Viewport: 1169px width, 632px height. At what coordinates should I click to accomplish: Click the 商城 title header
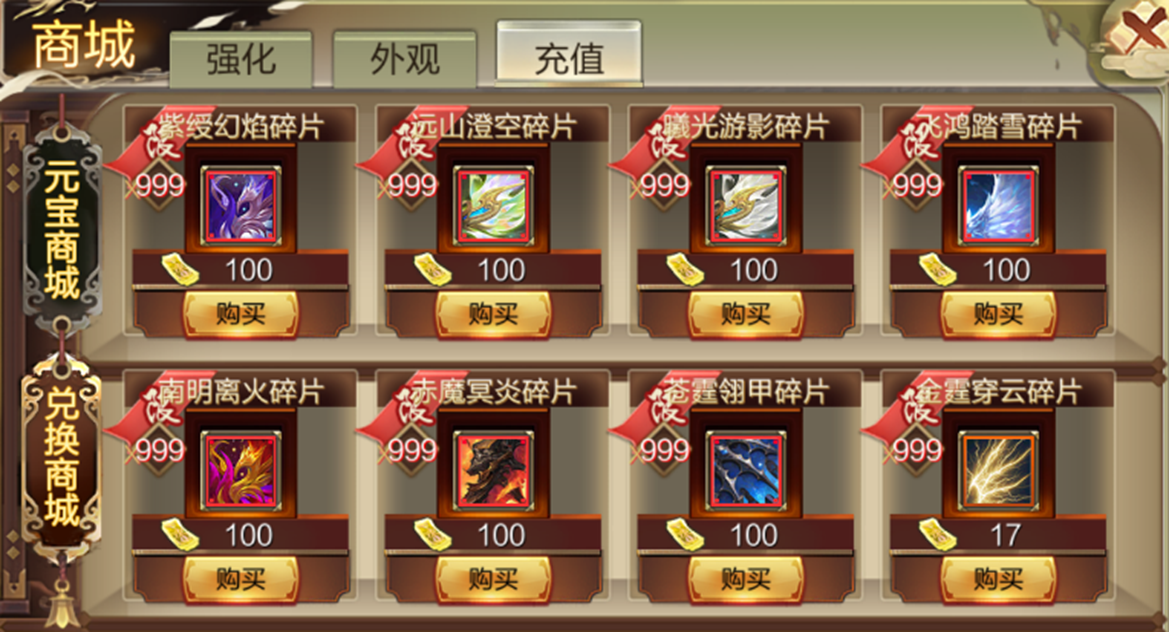click(84, 45)
